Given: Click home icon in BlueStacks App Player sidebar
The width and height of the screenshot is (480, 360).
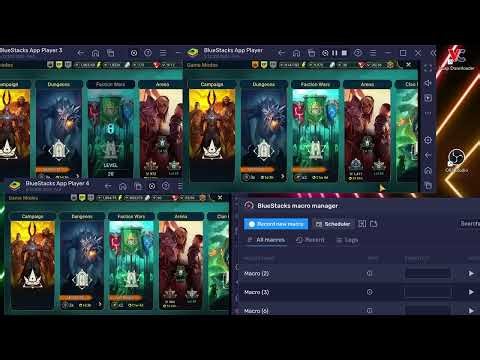Looking at the screenshot, I should pyautogui.click(x=428, y=171).
